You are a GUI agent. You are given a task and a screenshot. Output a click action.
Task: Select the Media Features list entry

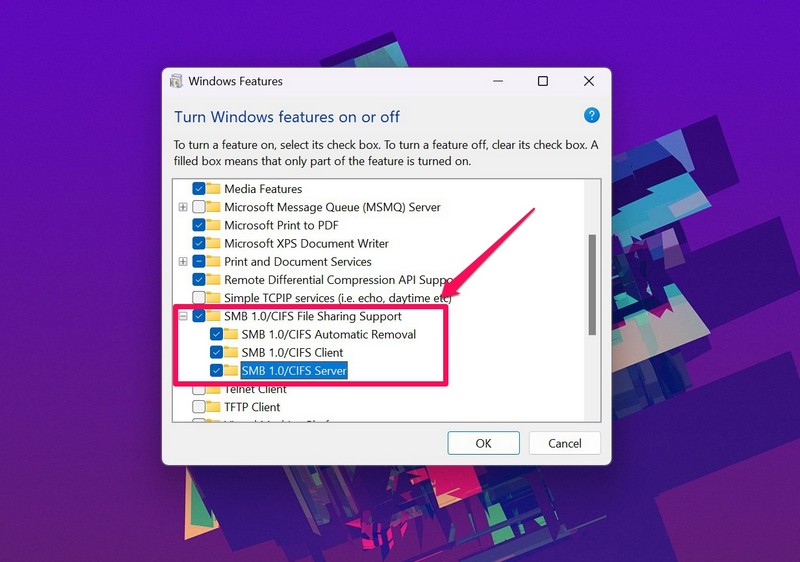pyautogui.click(x=262, y=189)
